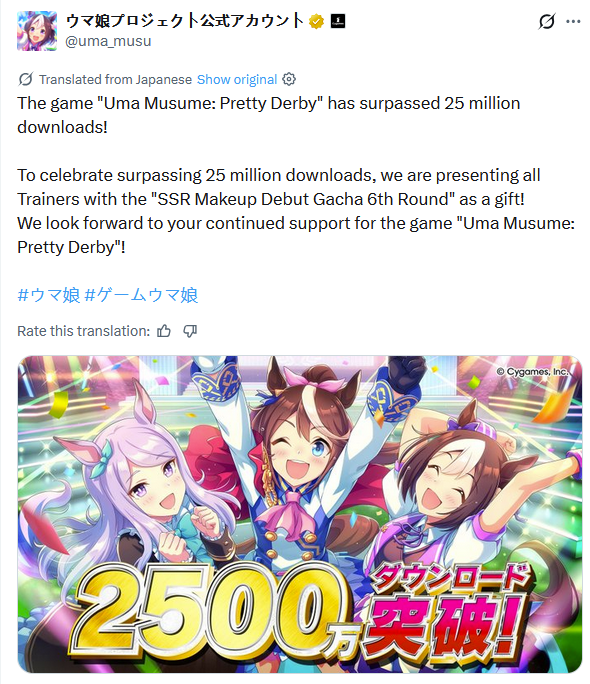This screenshot has height=684, width=590.
Task: Rate translation with thumbs down
Action: coord(190,331)
